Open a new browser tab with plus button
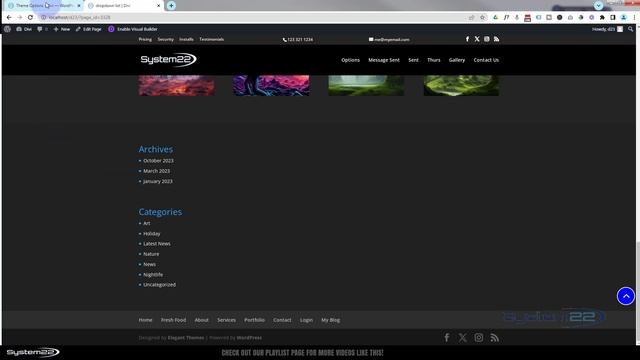640x360 pixels. point(171,5)
